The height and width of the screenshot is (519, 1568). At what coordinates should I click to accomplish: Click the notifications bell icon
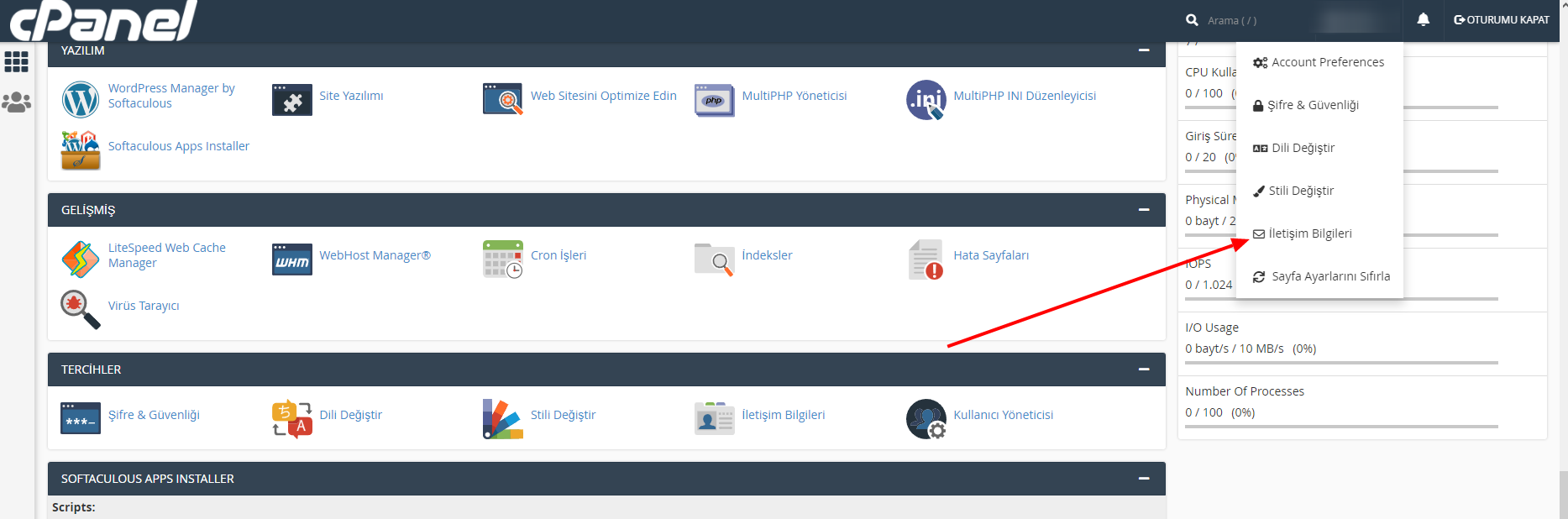1423,19
